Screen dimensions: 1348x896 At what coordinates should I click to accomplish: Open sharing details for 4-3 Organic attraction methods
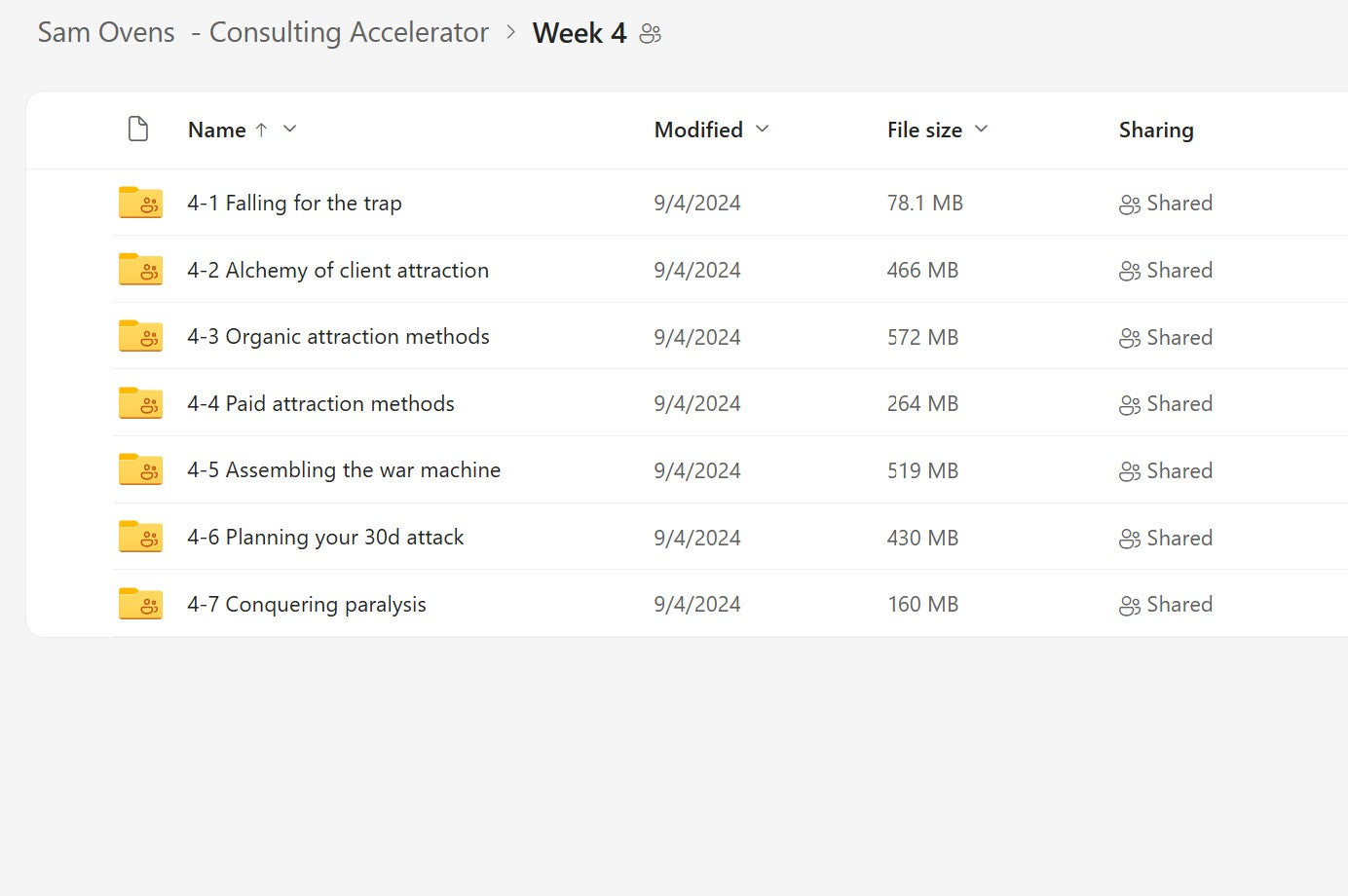click(1166, 338)
